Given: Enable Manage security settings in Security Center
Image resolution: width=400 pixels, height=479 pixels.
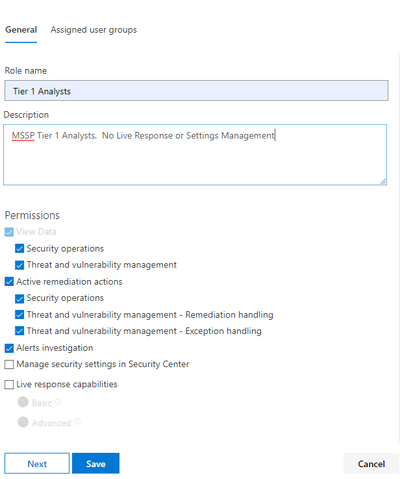Looking at the screenshot, I should tap(9, 364).
